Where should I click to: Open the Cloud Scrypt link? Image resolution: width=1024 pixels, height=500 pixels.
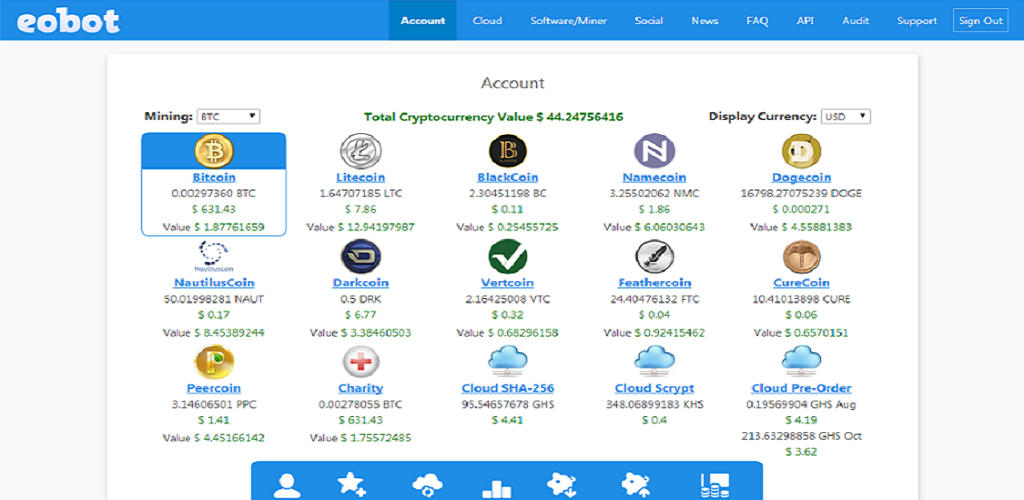coord(654,388)
